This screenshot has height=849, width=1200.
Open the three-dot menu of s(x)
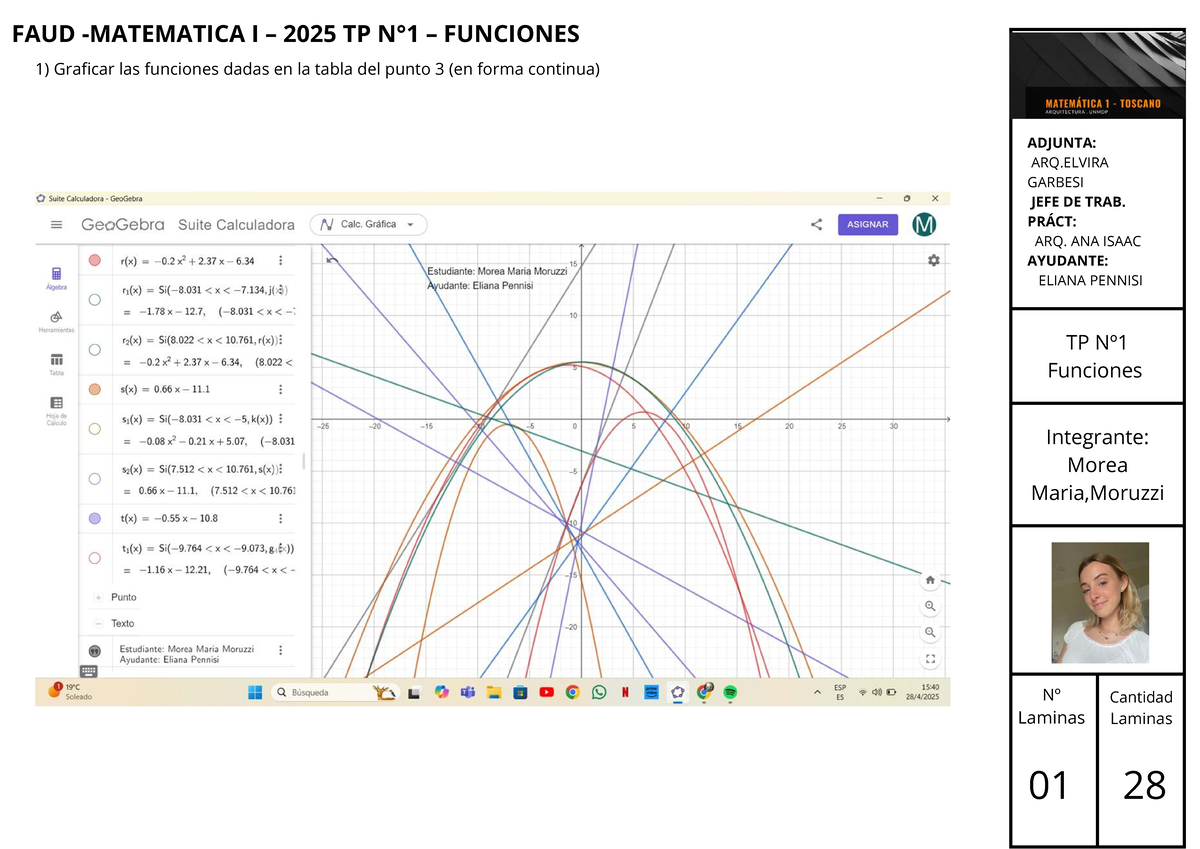coord(281,389)
